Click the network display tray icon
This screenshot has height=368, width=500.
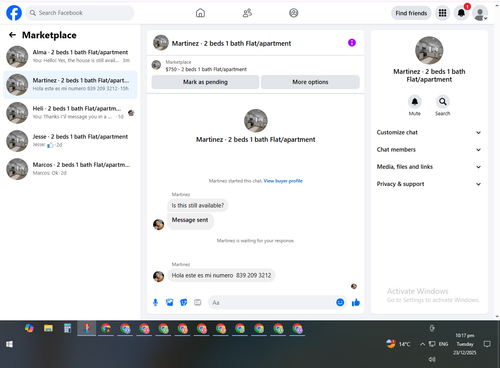[432, 344]
